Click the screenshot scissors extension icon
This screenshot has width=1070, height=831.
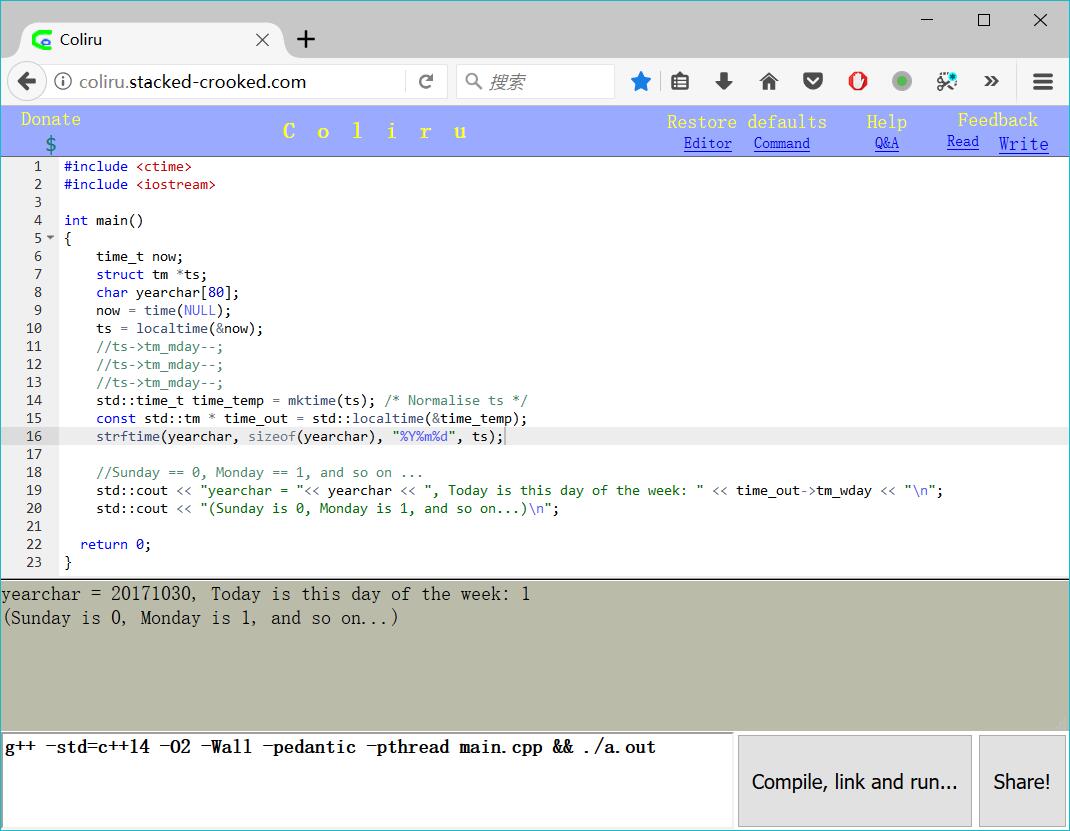click(946, 82)
